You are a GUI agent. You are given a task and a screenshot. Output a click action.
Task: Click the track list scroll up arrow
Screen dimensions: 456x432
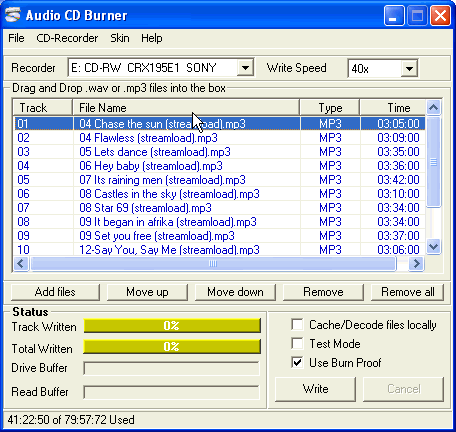pyautogui.click(x=433, y=107)
